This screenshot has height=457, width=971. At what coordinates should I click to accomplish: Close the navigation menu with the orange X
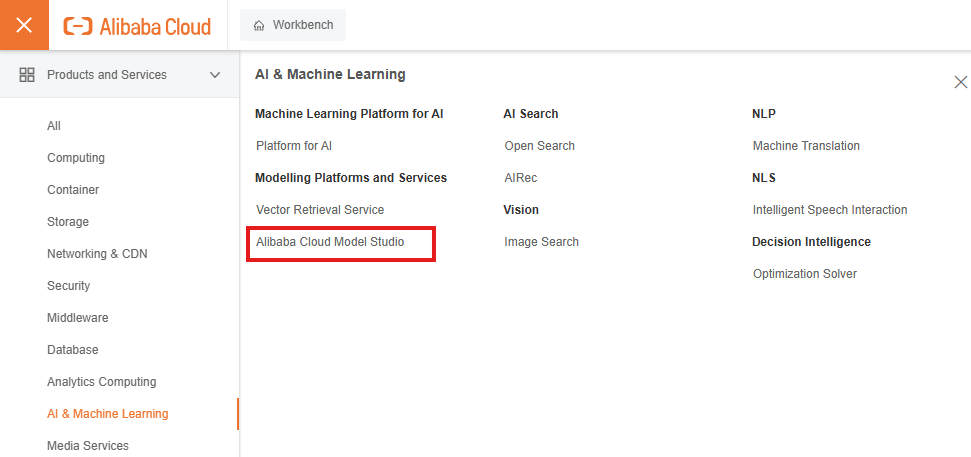24,25
